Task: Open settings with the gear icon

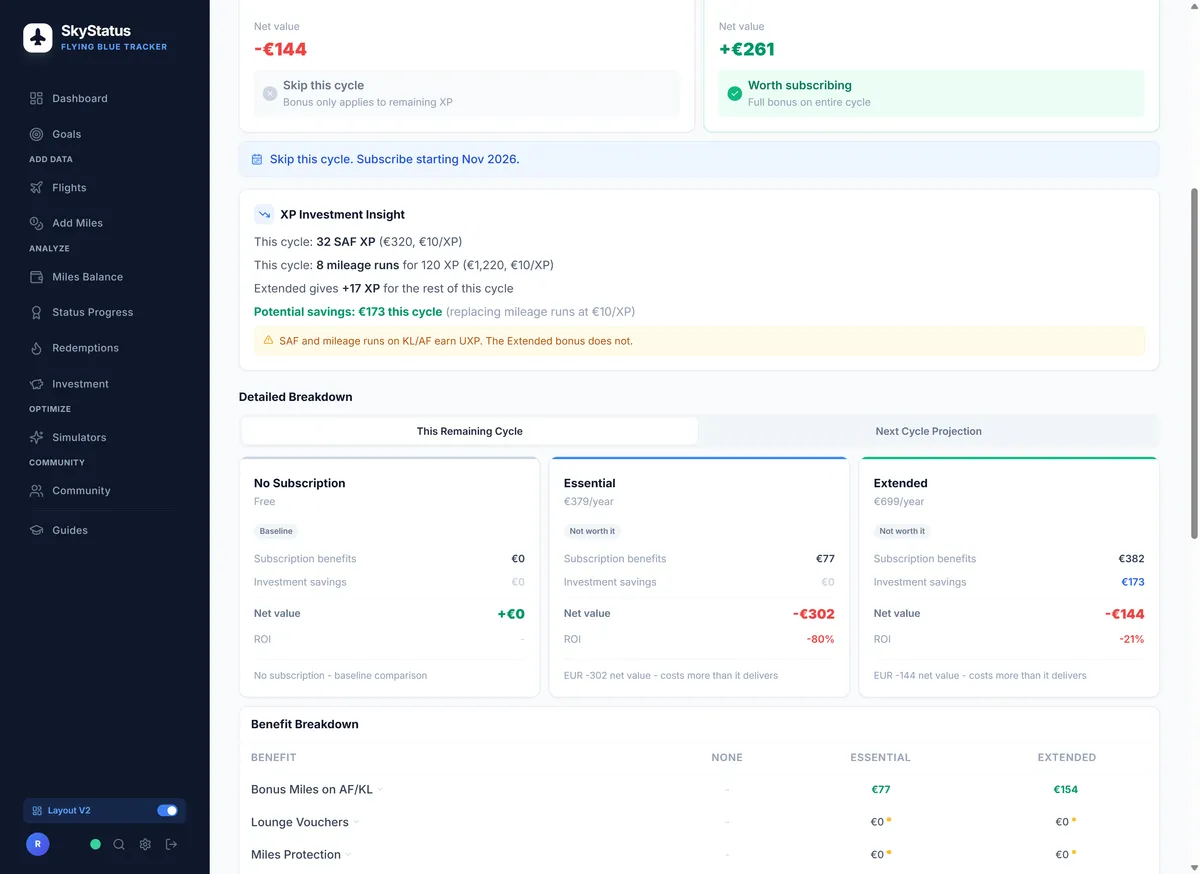Action: coord(145,844)
